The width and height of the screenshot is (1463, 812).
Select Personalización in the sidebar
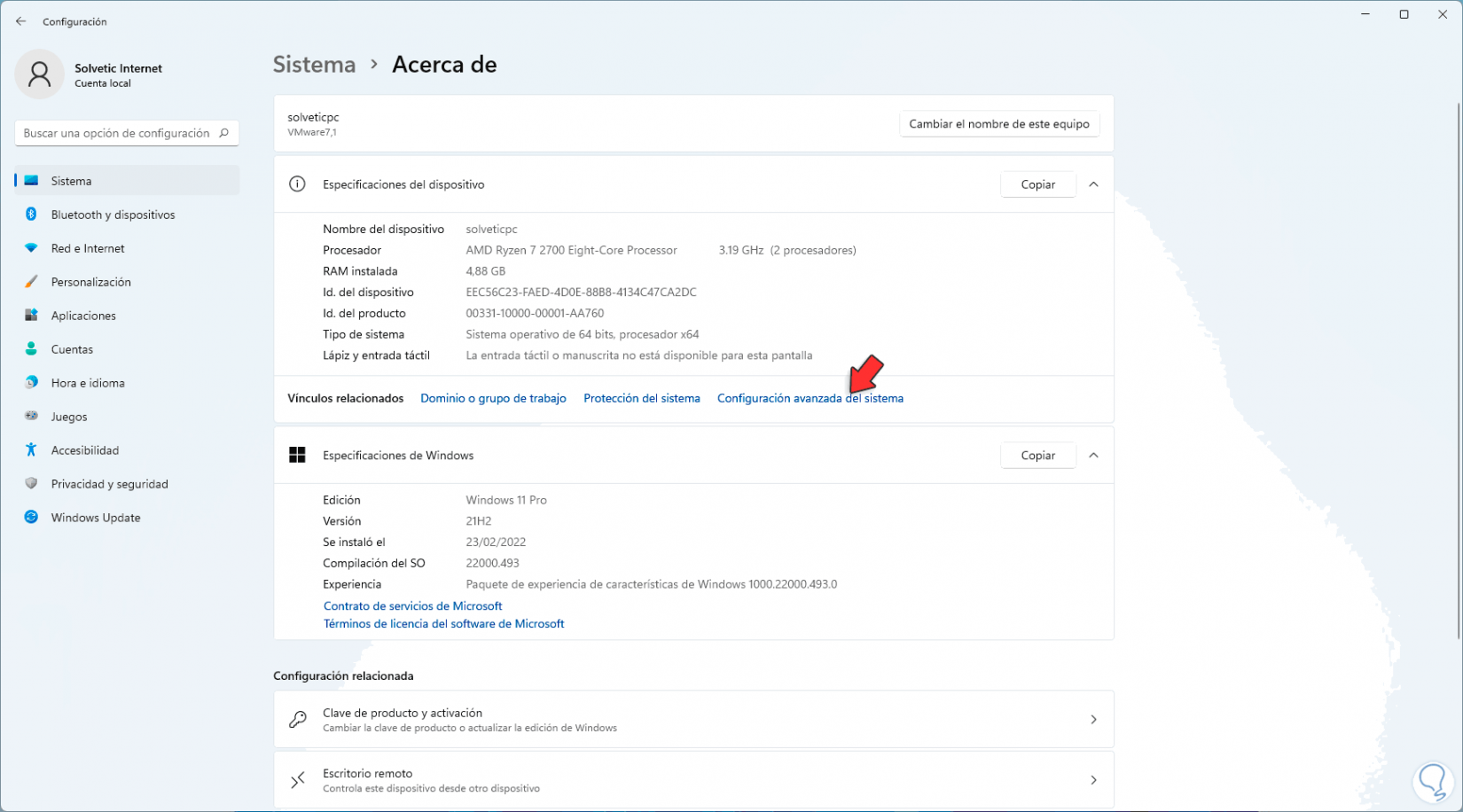point(127,282)
